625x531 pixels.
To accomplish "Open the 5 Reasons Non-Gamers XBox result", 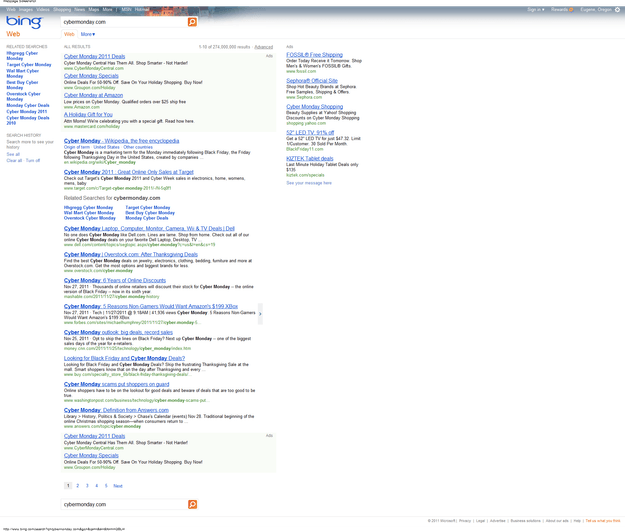I will [151, 307].
